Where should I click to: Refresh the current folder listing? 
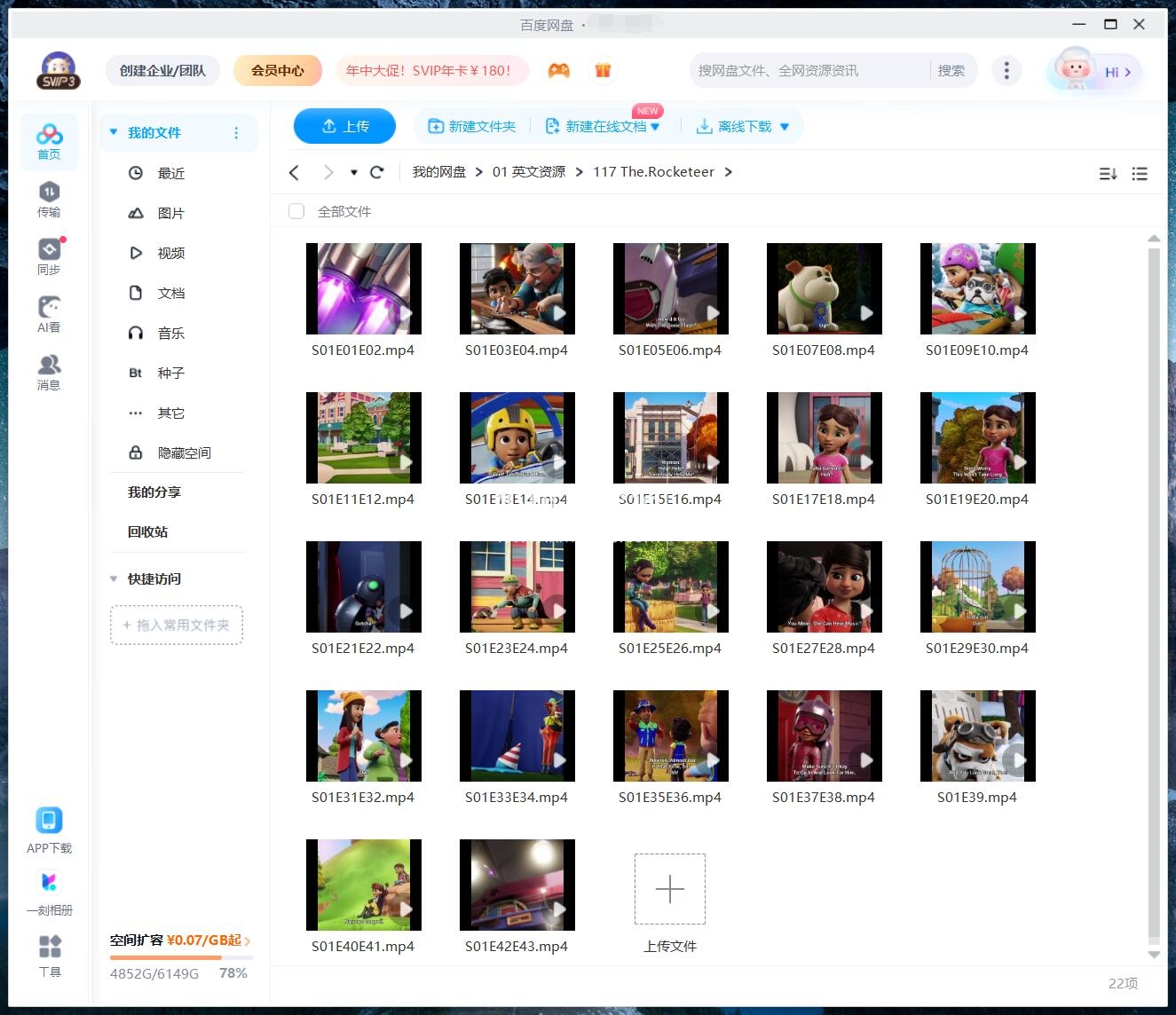(x=377, y=172)
